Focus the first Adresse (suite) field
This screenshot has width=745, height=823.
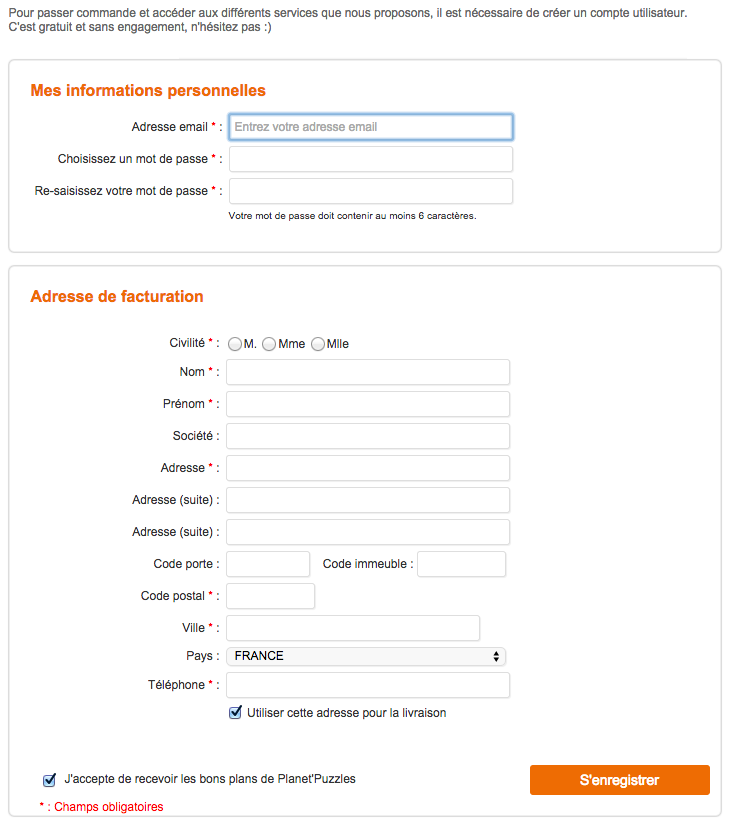pyautogui.click(x=368, y=500)
